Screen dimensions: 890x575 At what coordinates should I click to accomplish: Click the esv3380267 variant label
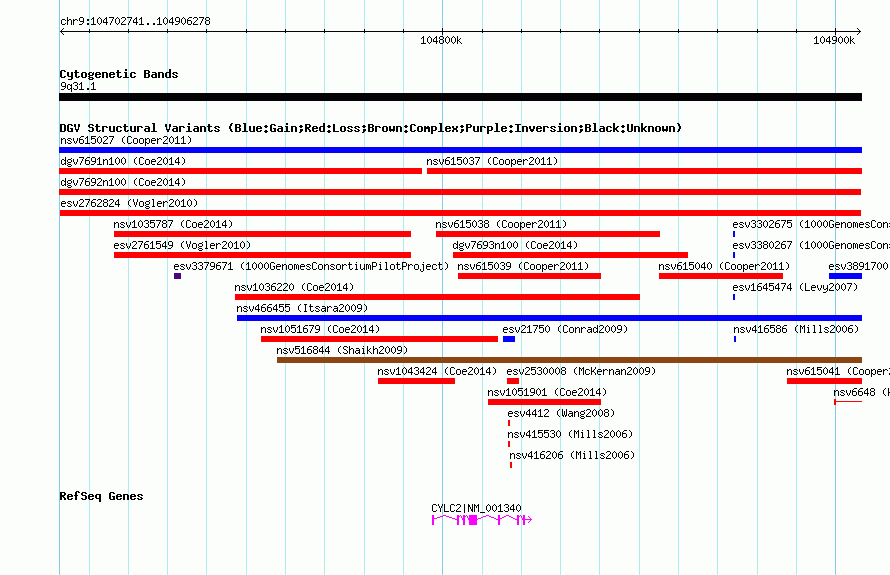click(x=811, y=245)
